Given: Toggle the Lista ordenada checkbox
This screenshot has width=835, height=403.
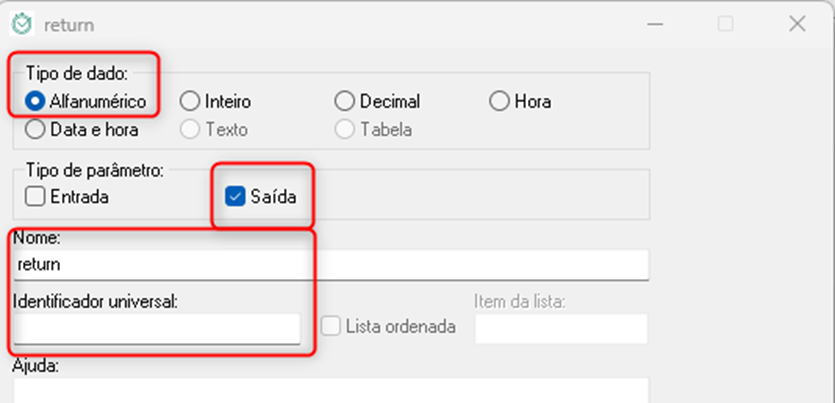Looking at the screenshot, I should 331,326.
